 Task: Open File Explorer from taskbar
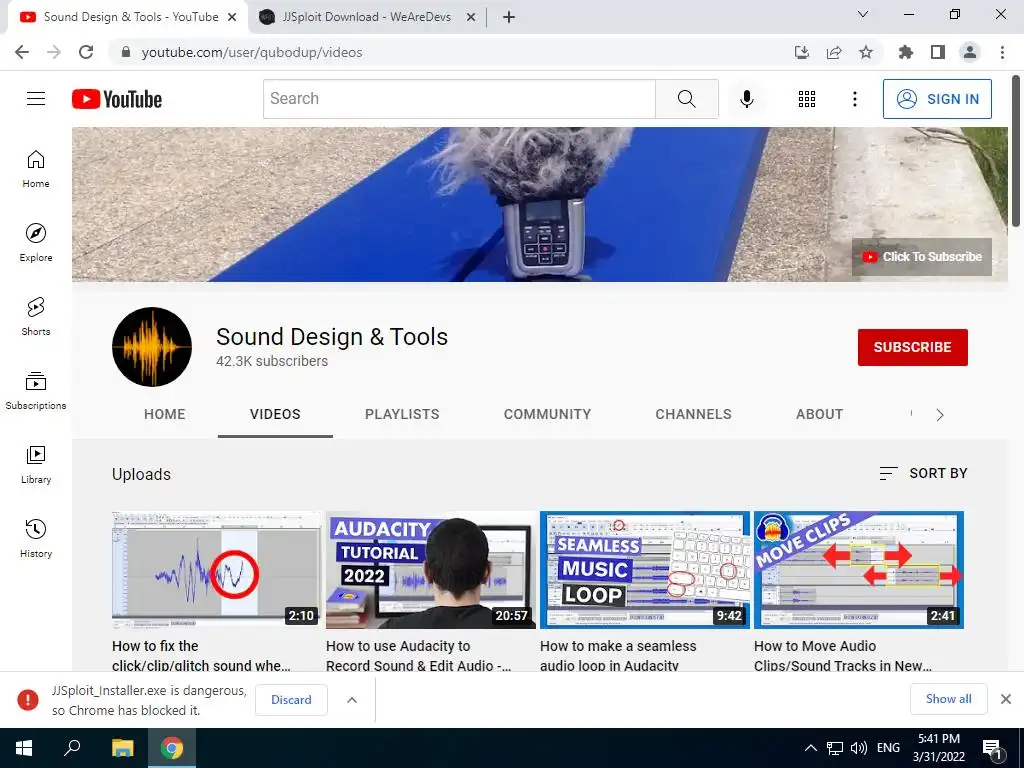[122, 748]
